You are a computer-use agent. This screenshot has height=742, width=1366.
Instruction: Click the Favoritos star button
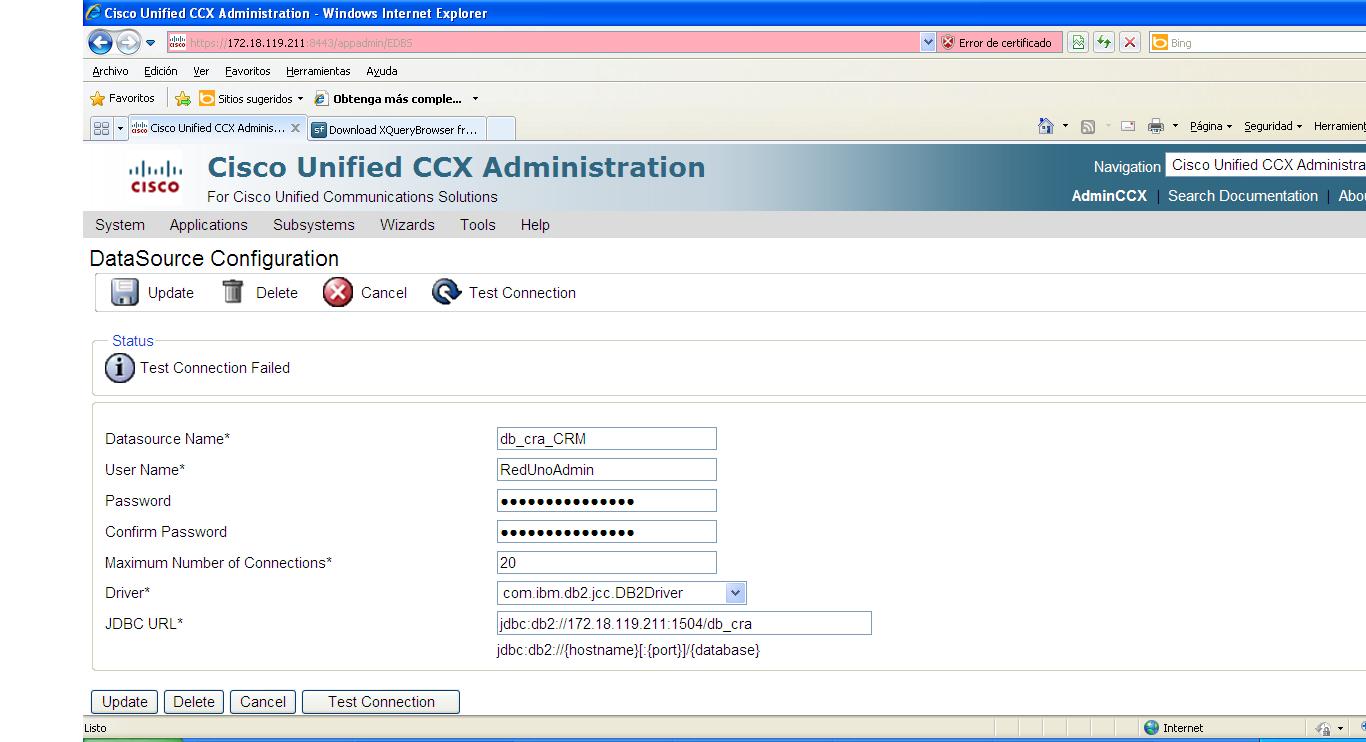122,98
